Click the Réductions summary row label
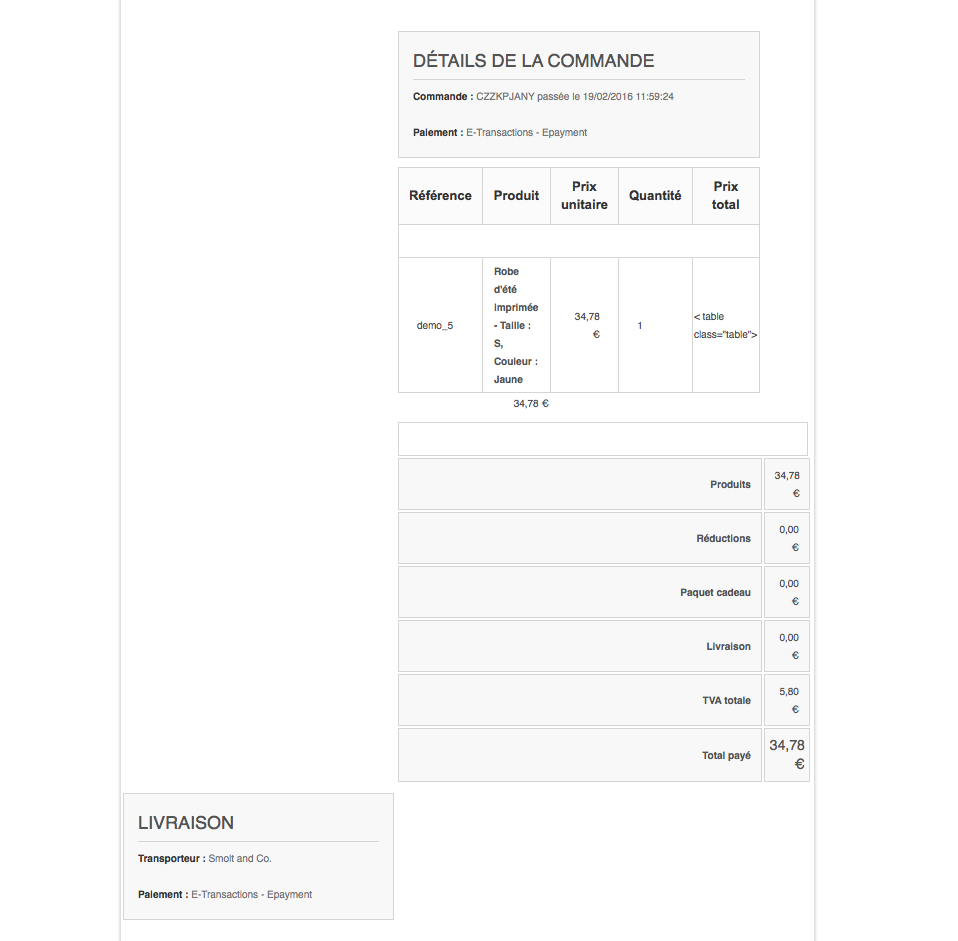Image resolution: width=958 pixels, height=941 pixels. pyautogui.click(x=723, y=539)
